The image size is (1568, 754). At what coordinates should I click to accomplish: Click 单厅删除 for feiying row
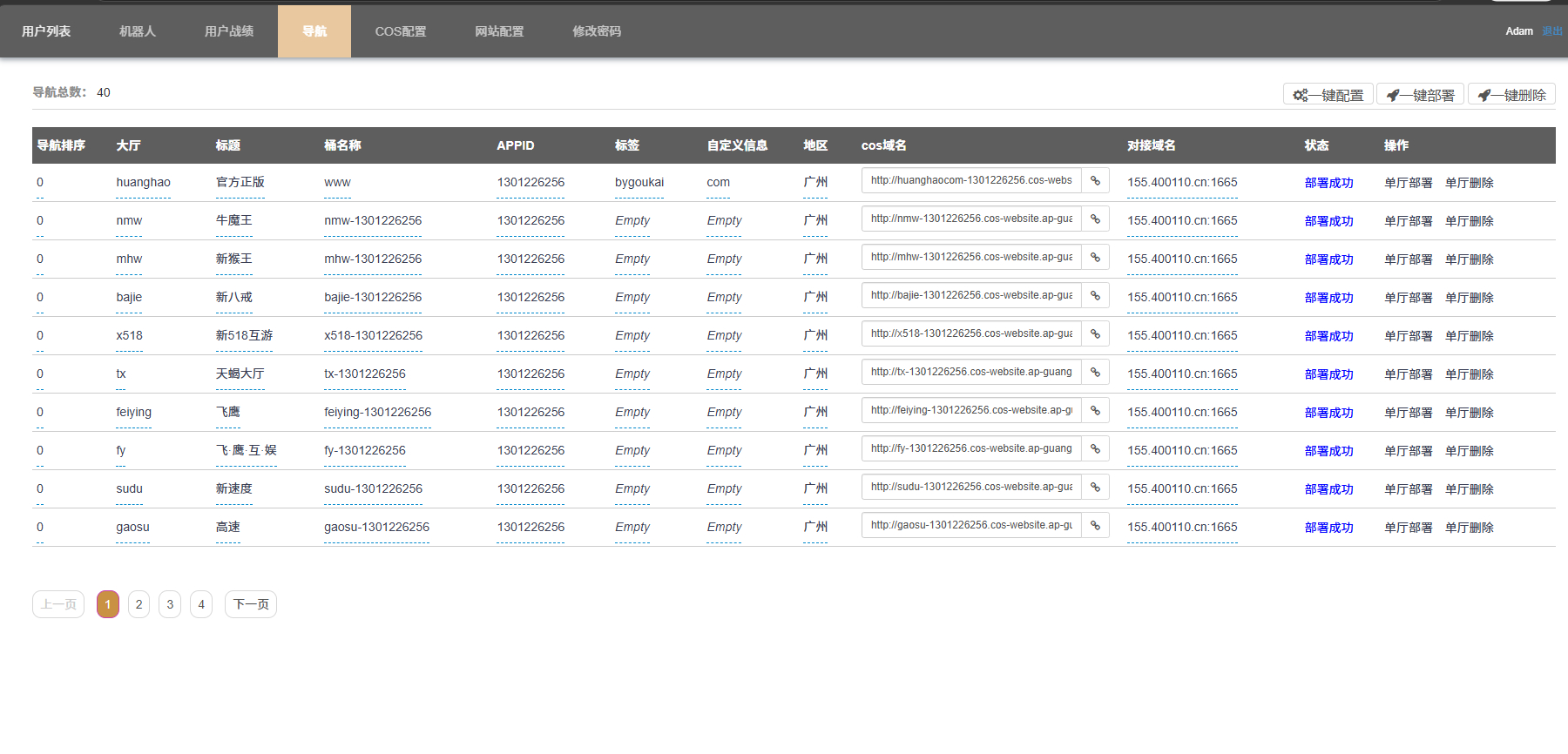1470,413
